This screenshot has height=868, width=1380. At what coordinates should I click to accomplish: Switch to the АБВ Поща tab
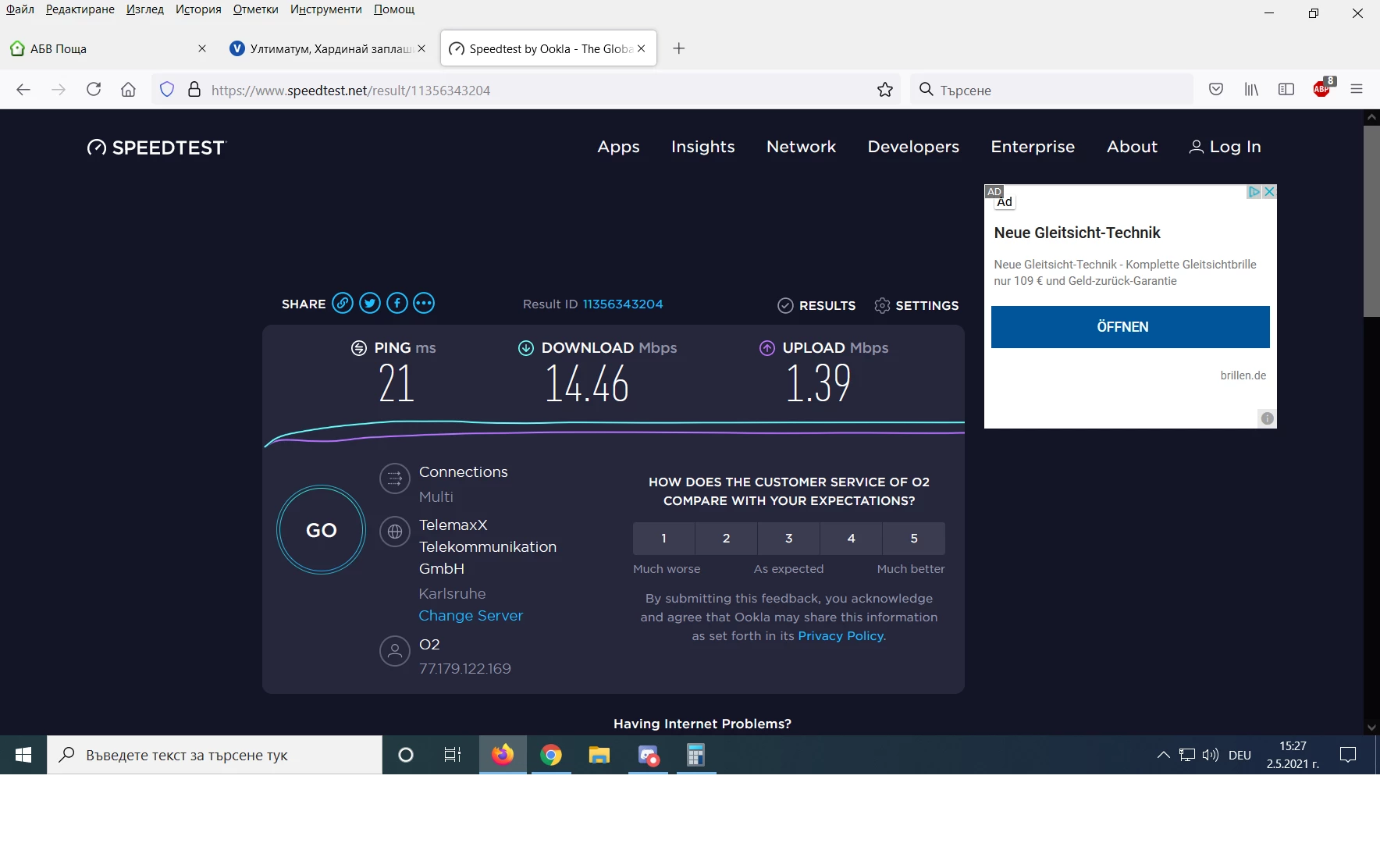109,48
